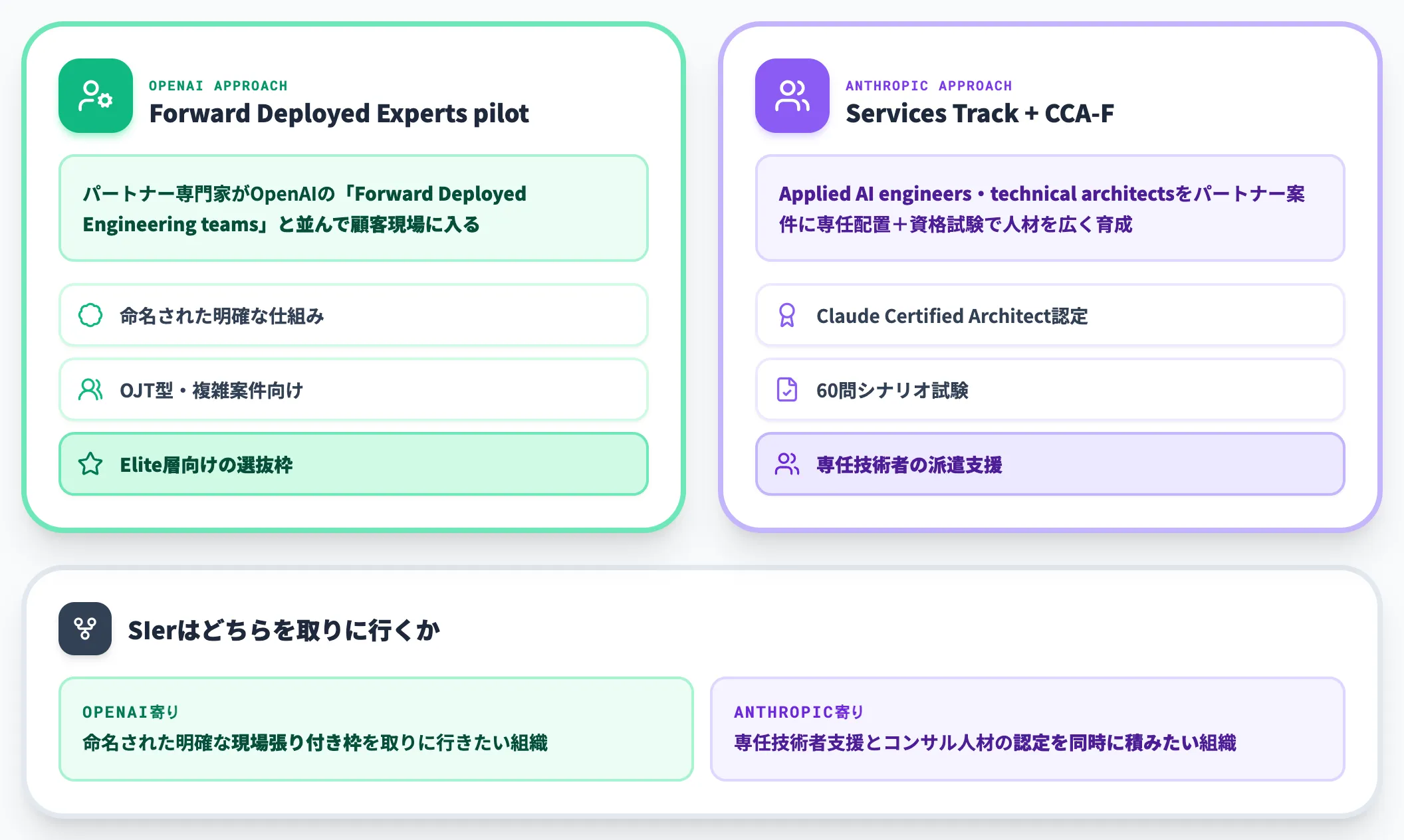The width and height of the screenshot is (1404, 840).
Task: Click the purple summary box about Applied AI engineers
Action: pyautogui.click(x=1050, y=208)
